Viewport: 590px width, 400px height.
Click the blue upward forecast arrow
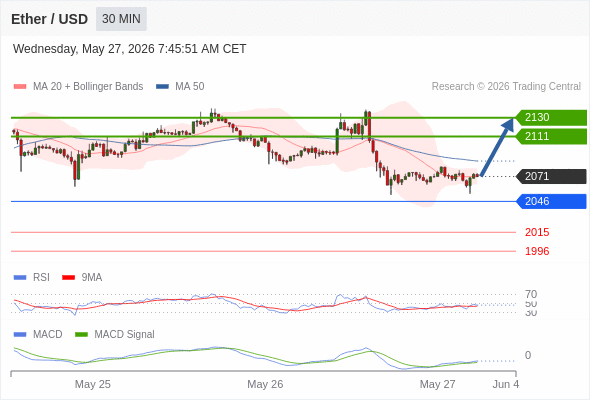pos(497,147)
